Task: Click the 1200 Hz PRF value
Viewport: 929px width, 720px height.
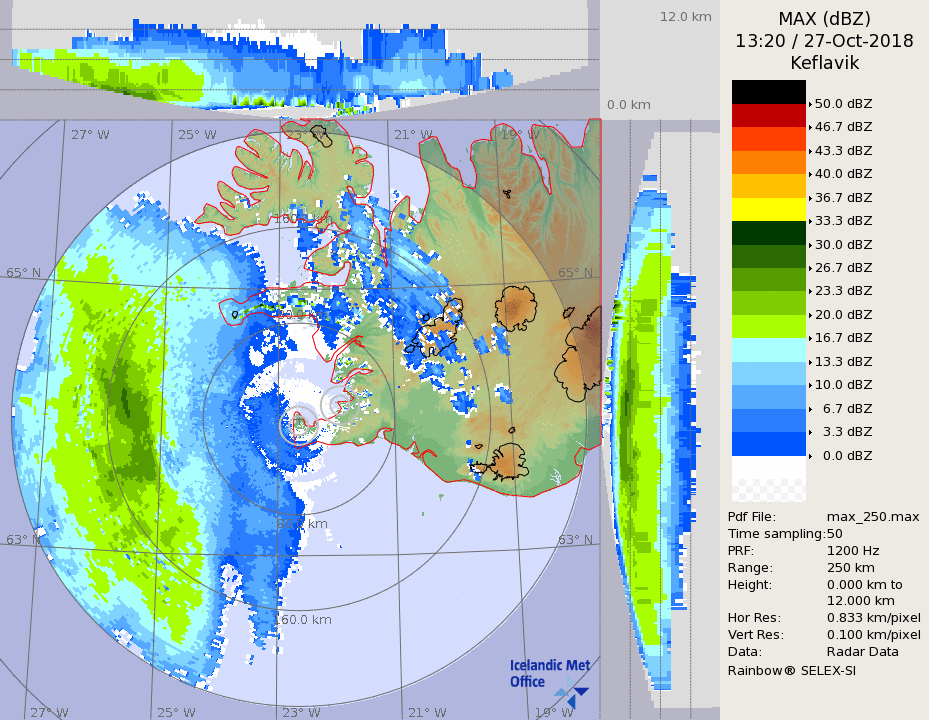Action: click(x=853, y=550)
